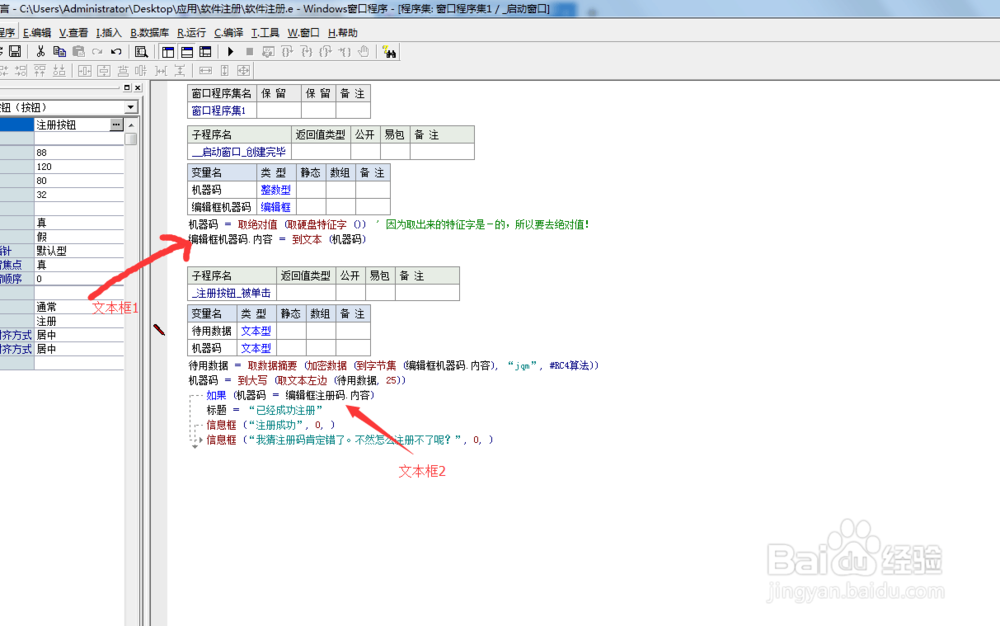Stop execution with the square stop icon
The height and width of the screenshot is (626, 1000).
click(x=249, y=52)
